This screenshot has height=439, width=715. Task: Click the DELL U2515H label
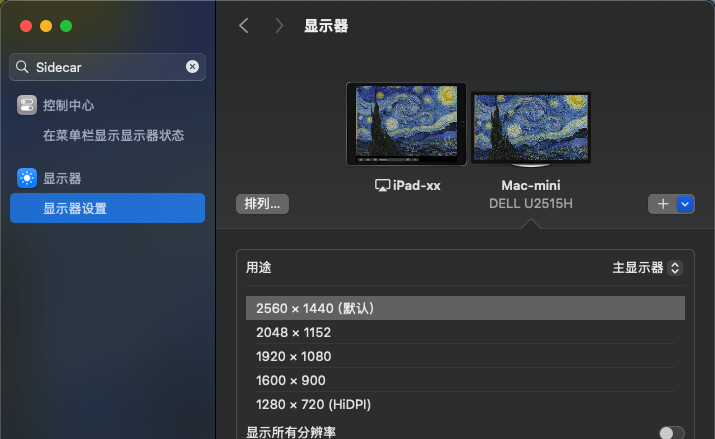[x=531, y=203]
